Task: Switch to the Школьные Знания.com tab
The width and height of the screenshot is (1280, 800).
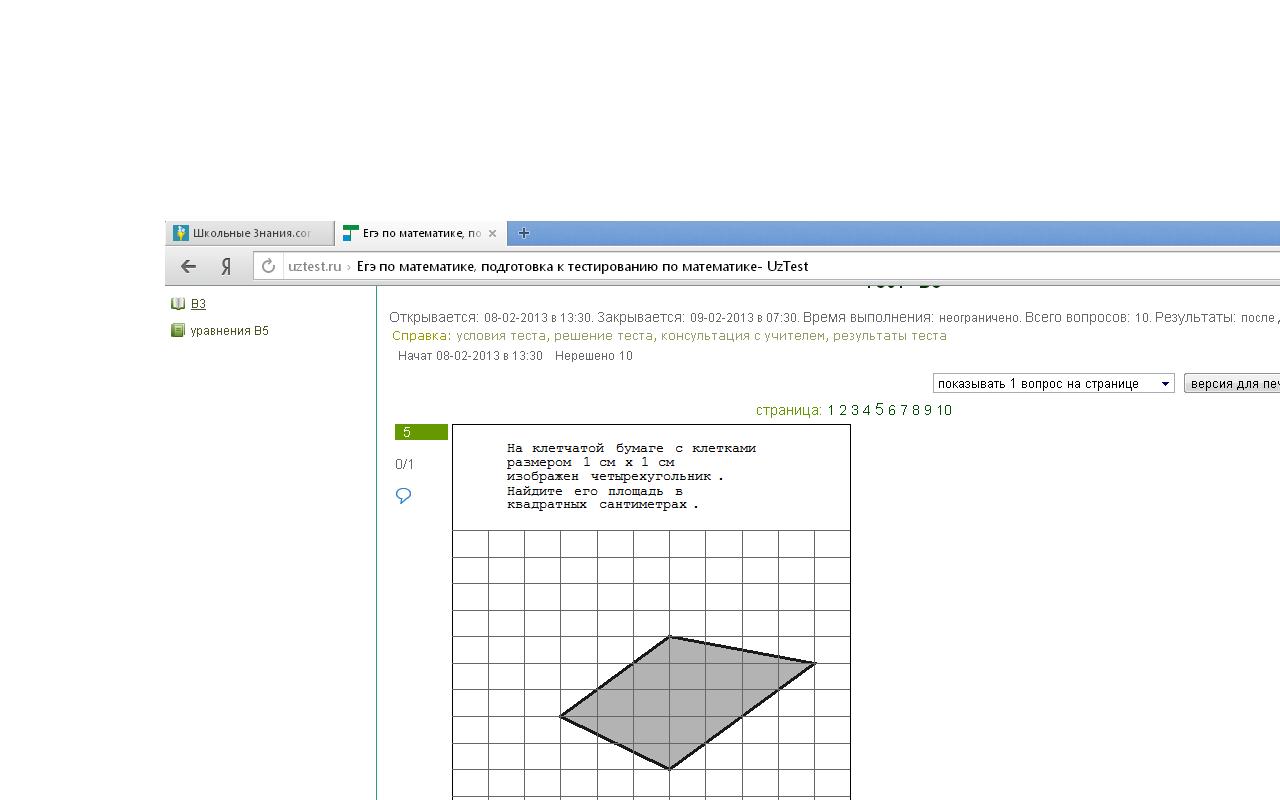Action: [x=250, y=233]
